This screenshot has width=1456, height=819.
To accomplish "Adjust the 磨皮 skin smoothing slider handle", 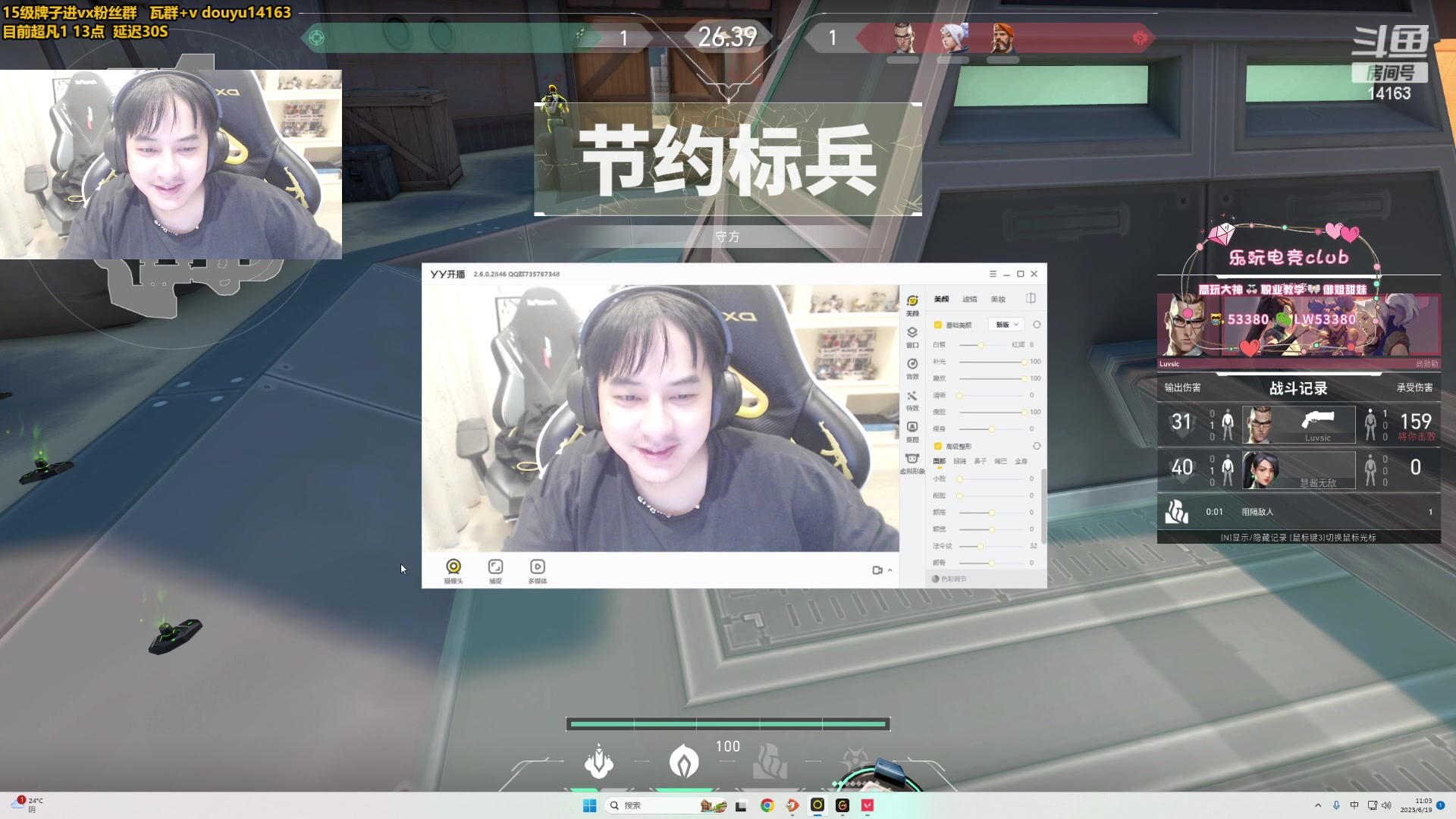I will tap(1024, 378).
